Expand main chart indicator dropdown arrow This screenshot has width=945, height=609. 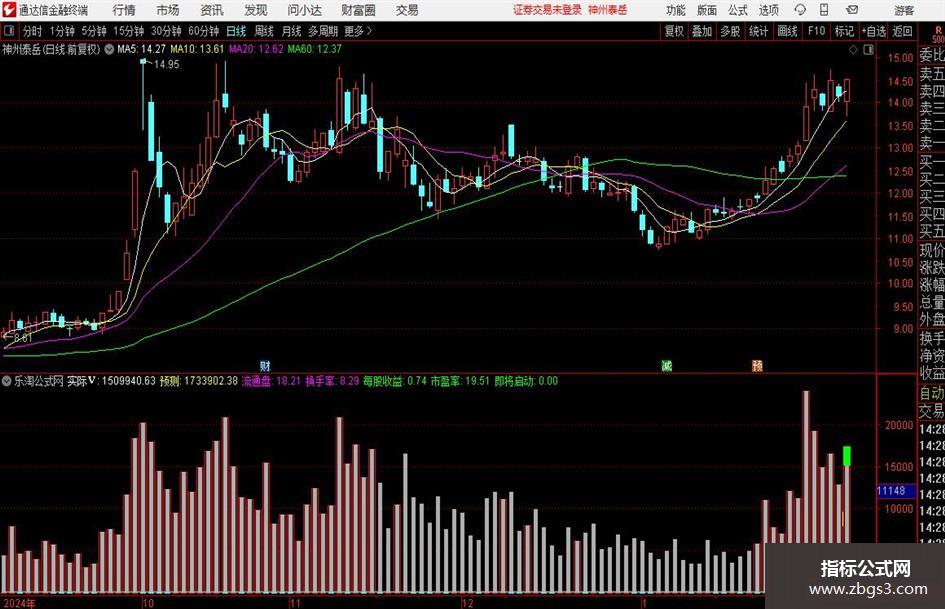pos(109,49)
